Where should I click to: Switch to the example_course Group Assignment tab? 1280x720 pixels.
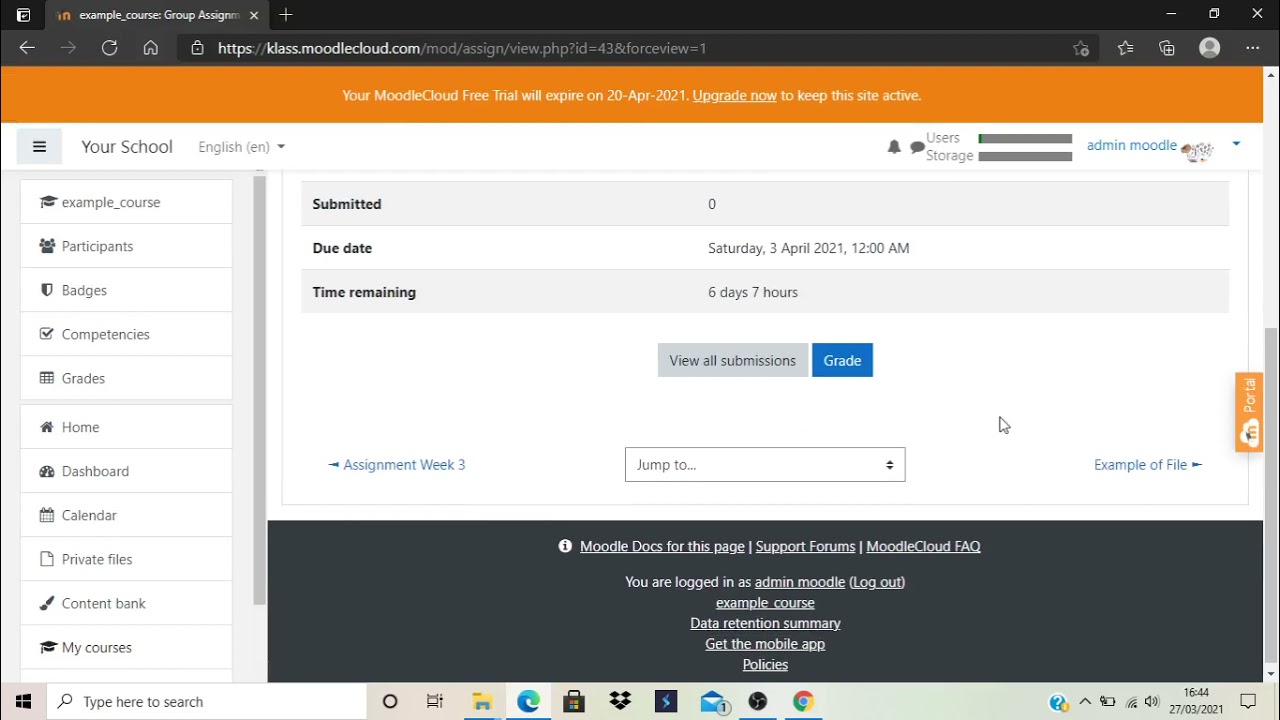158,15
